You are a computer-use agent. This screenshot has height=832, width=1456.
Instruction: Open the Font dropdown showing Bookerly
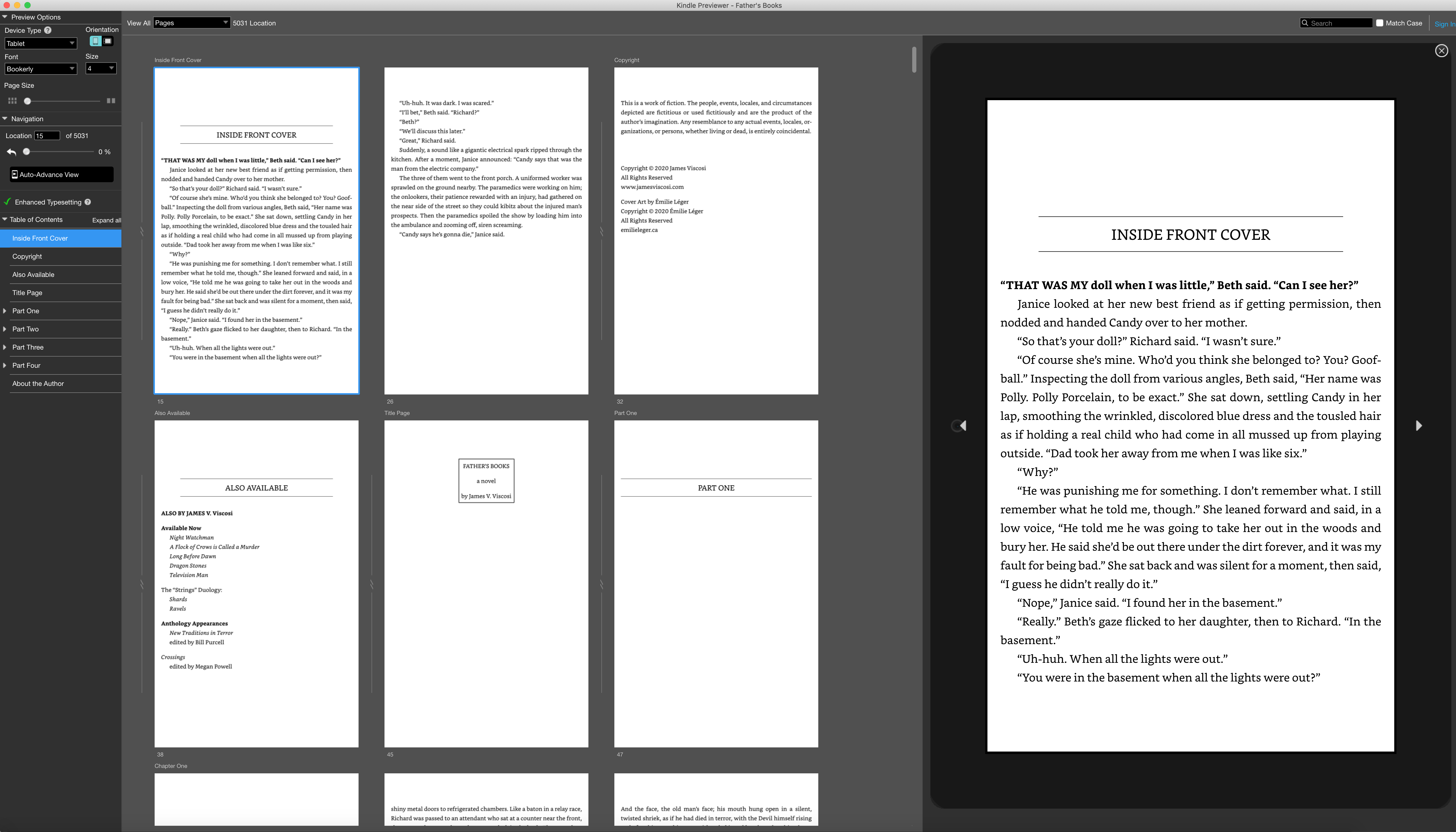(40, 69)
